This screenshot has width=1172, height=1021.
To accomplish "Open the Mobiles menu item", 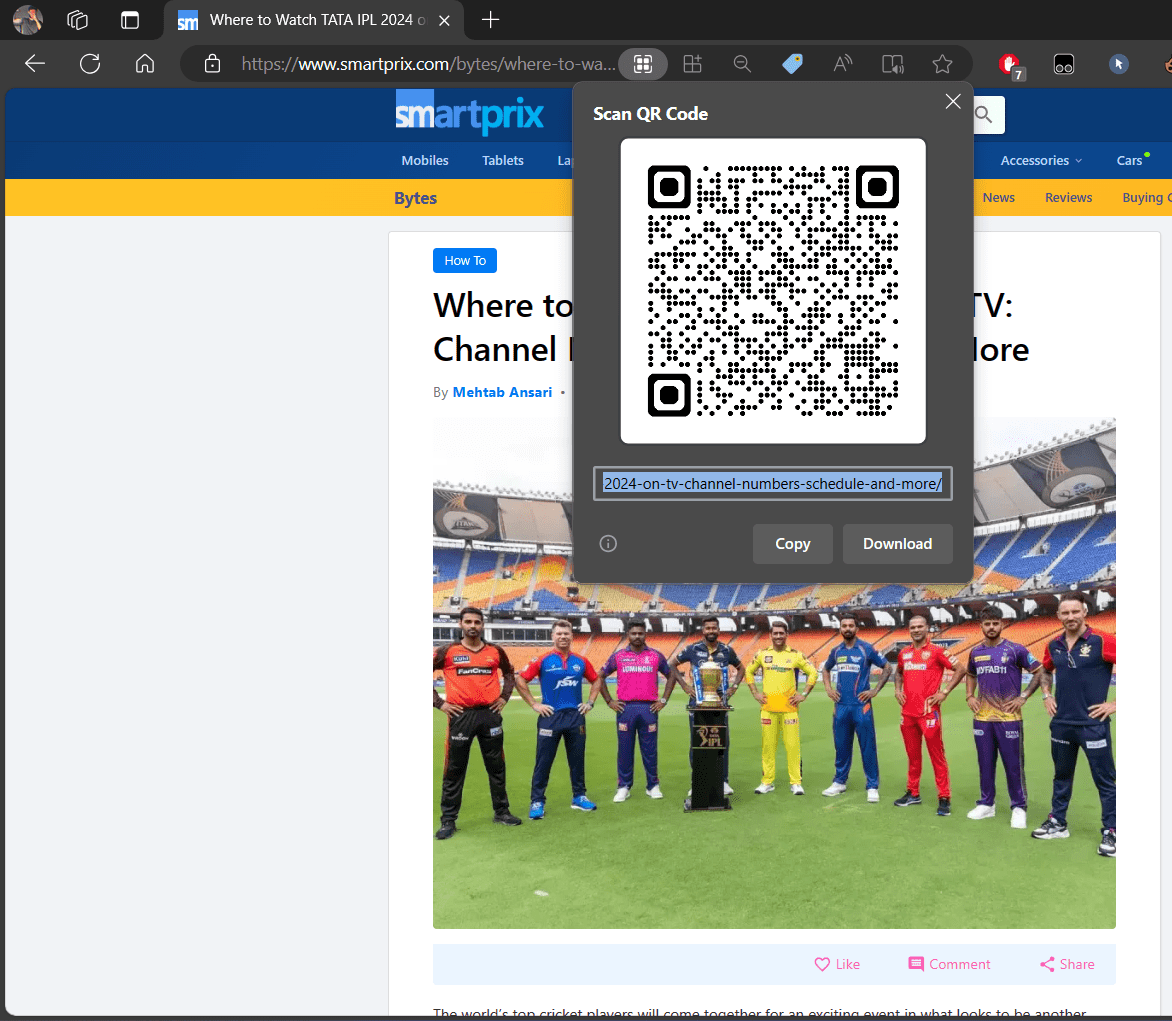I will coord(425,160).
